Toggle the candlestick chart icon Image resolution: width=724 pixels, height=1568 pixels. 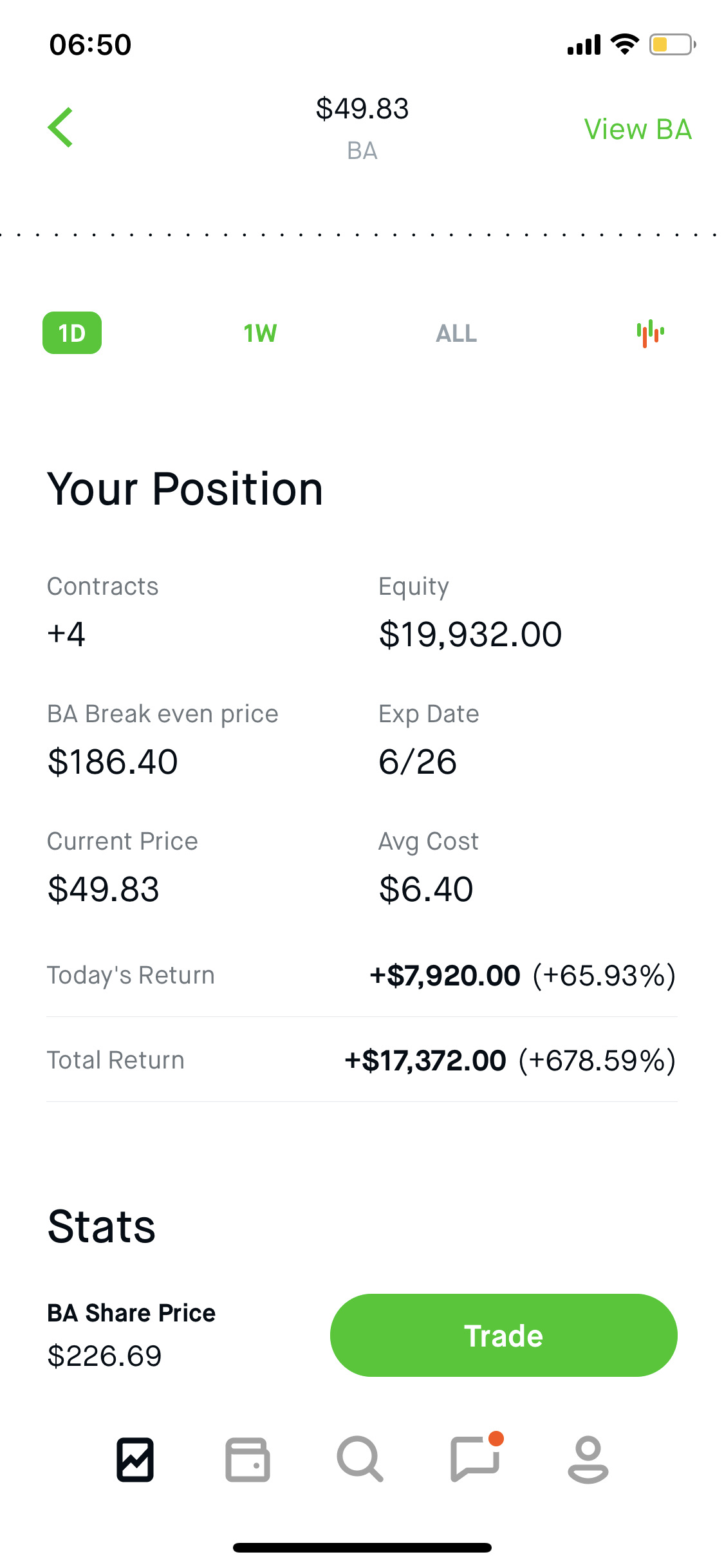[650, 333]
